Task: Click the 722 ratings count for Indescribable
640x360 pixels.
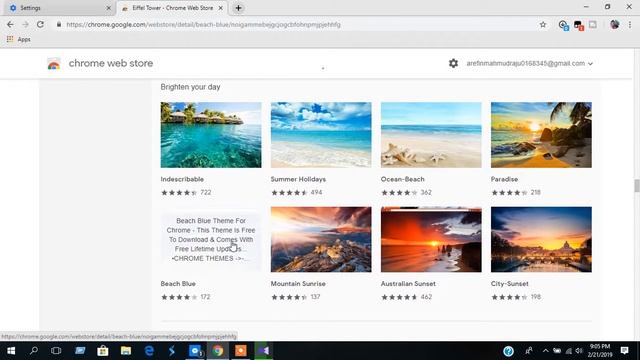Action: click(x=206, y=192)
